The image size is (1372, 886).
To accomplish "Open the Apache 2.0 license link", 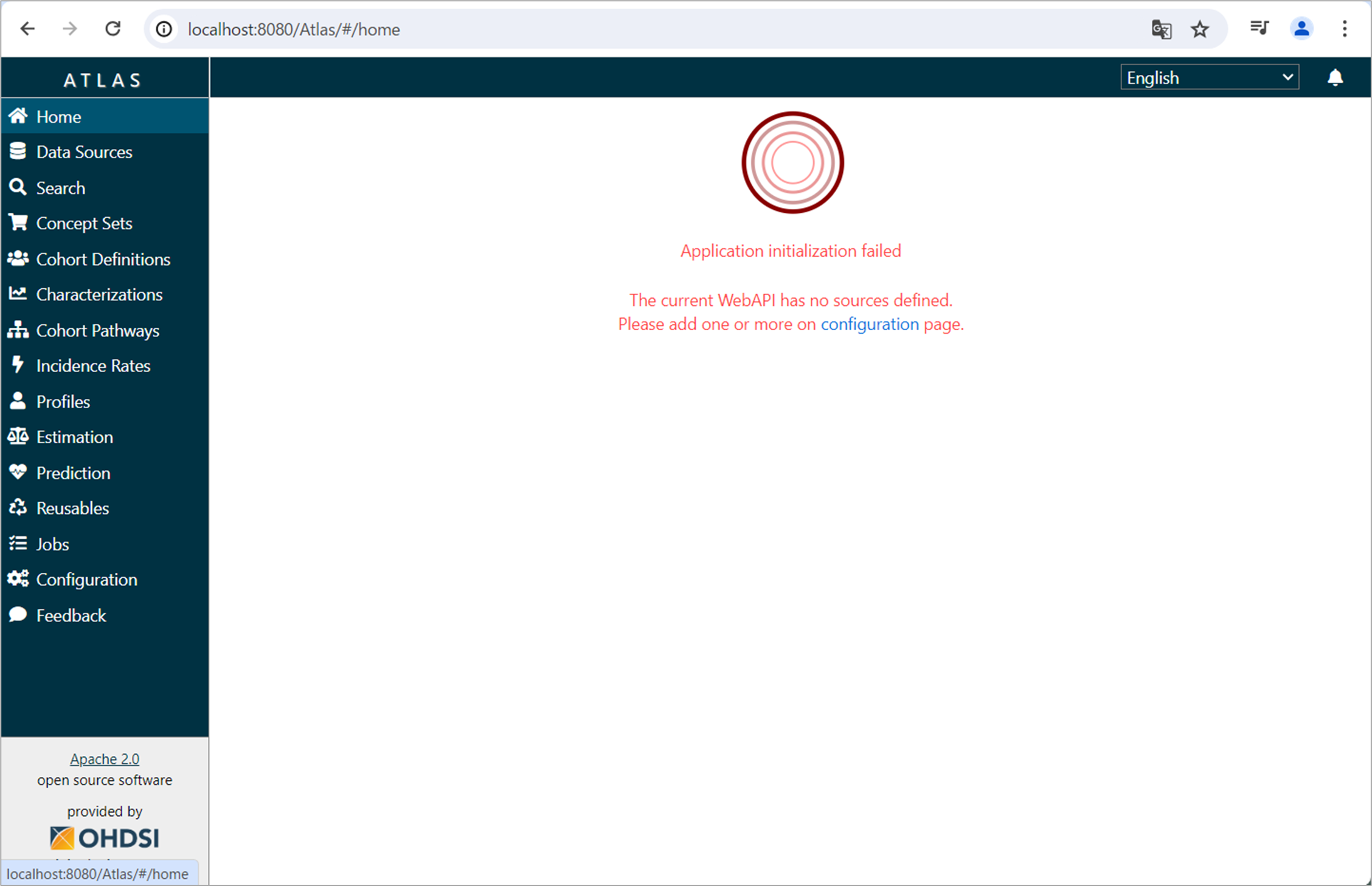I will coord(105,759).
